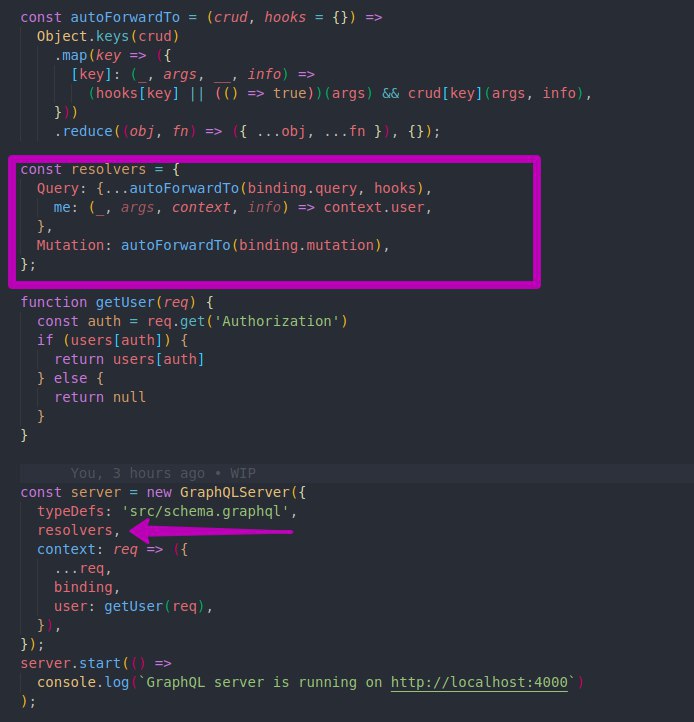This screenshot has width=694, height=722.
Task: Click '...req,' spread line
Action: (83, 568)
